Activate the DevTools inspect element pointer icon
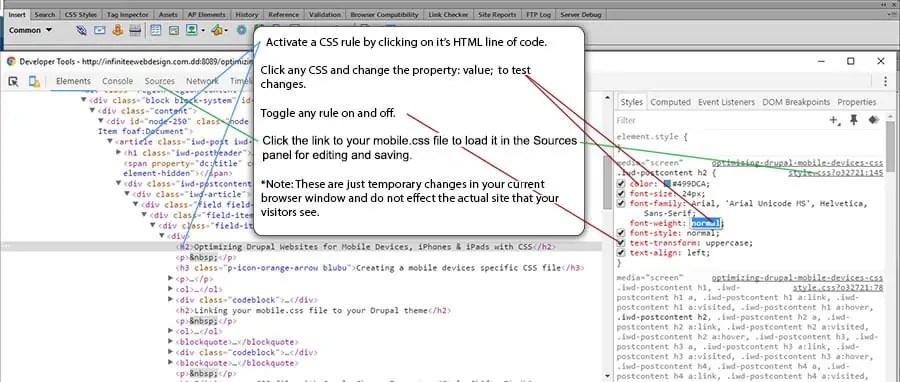Image resolution: width=900 pixels, height=382 pixels. pyautogui.click(x=13, y=81)
